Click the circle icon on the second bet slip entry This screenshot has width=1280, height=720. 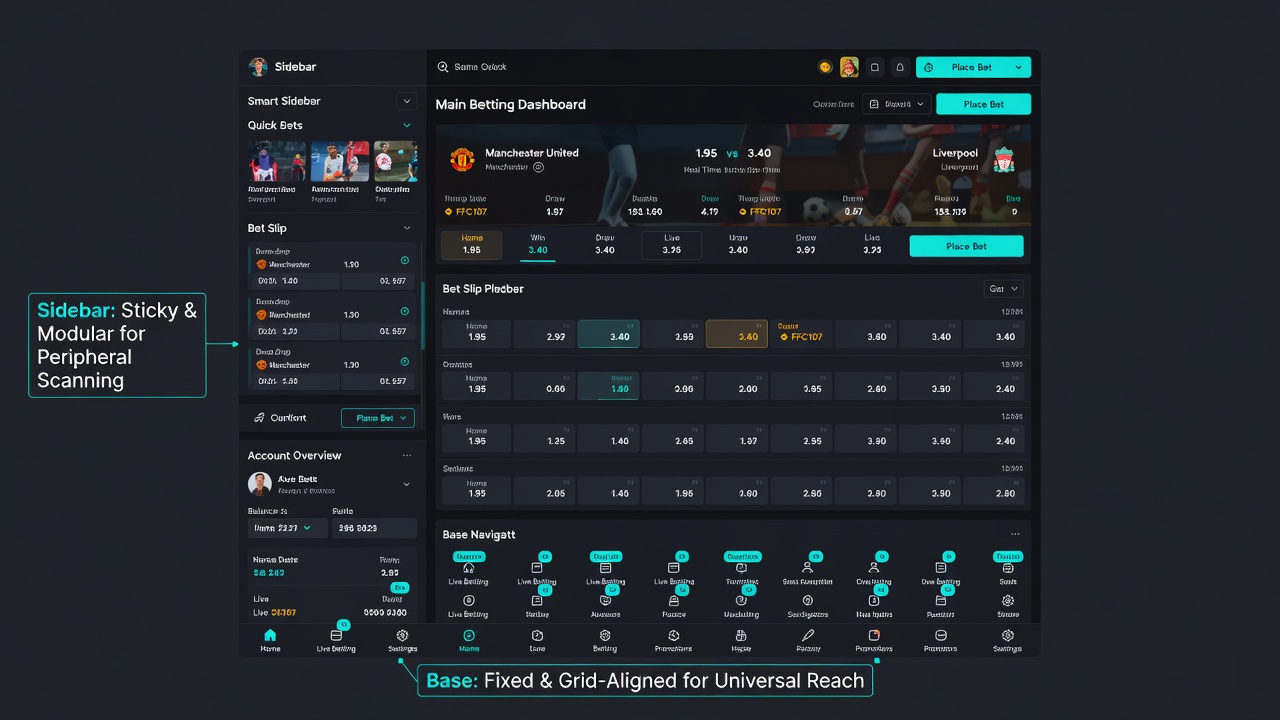[x=405, y=311]
